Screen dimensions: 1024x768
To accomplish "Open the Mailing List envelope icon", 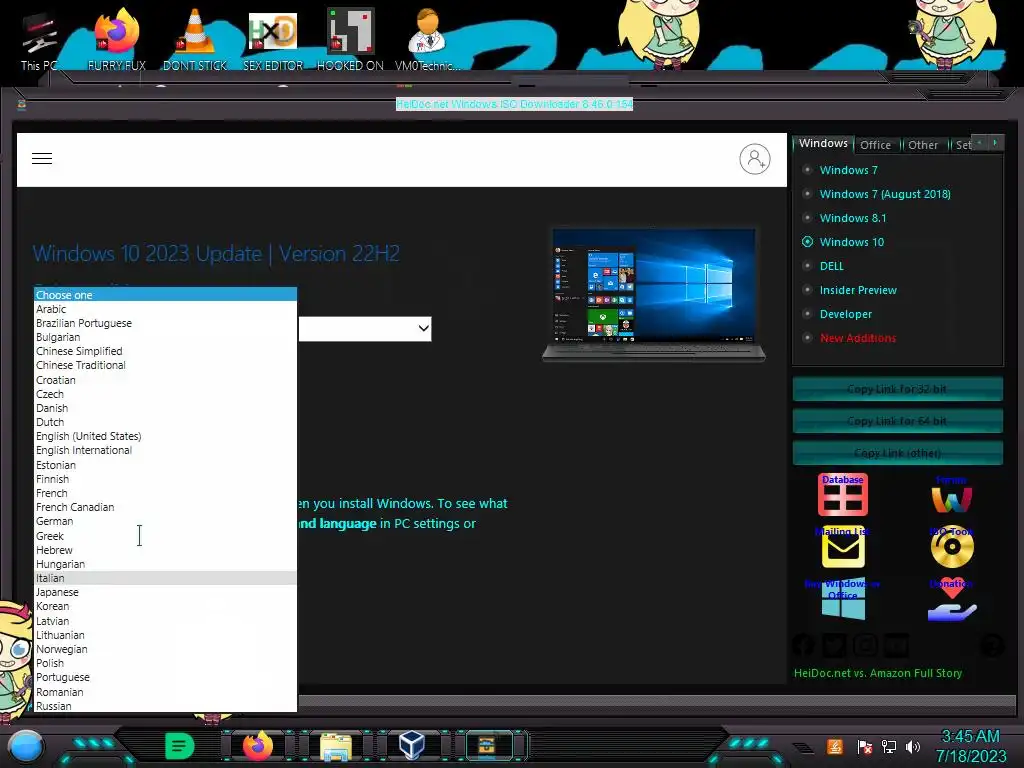I will (843, 547).
